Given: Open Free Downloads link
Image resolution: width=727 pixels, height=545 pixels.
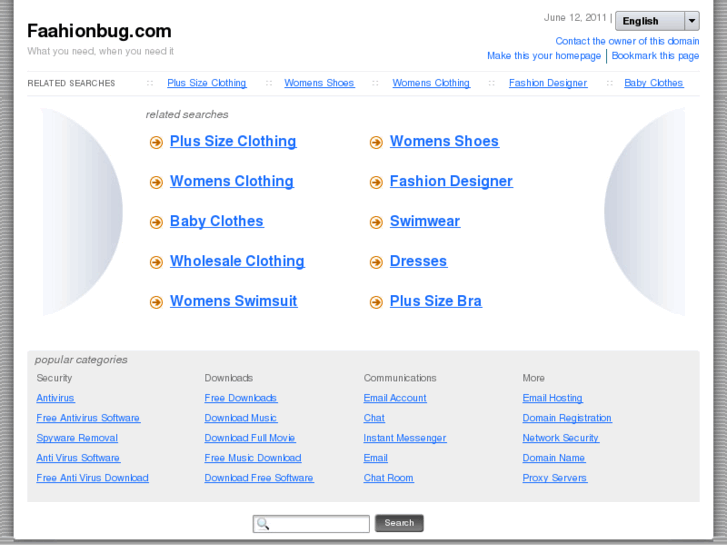Looking at the screenshot, I should click(x=241, y=398).
